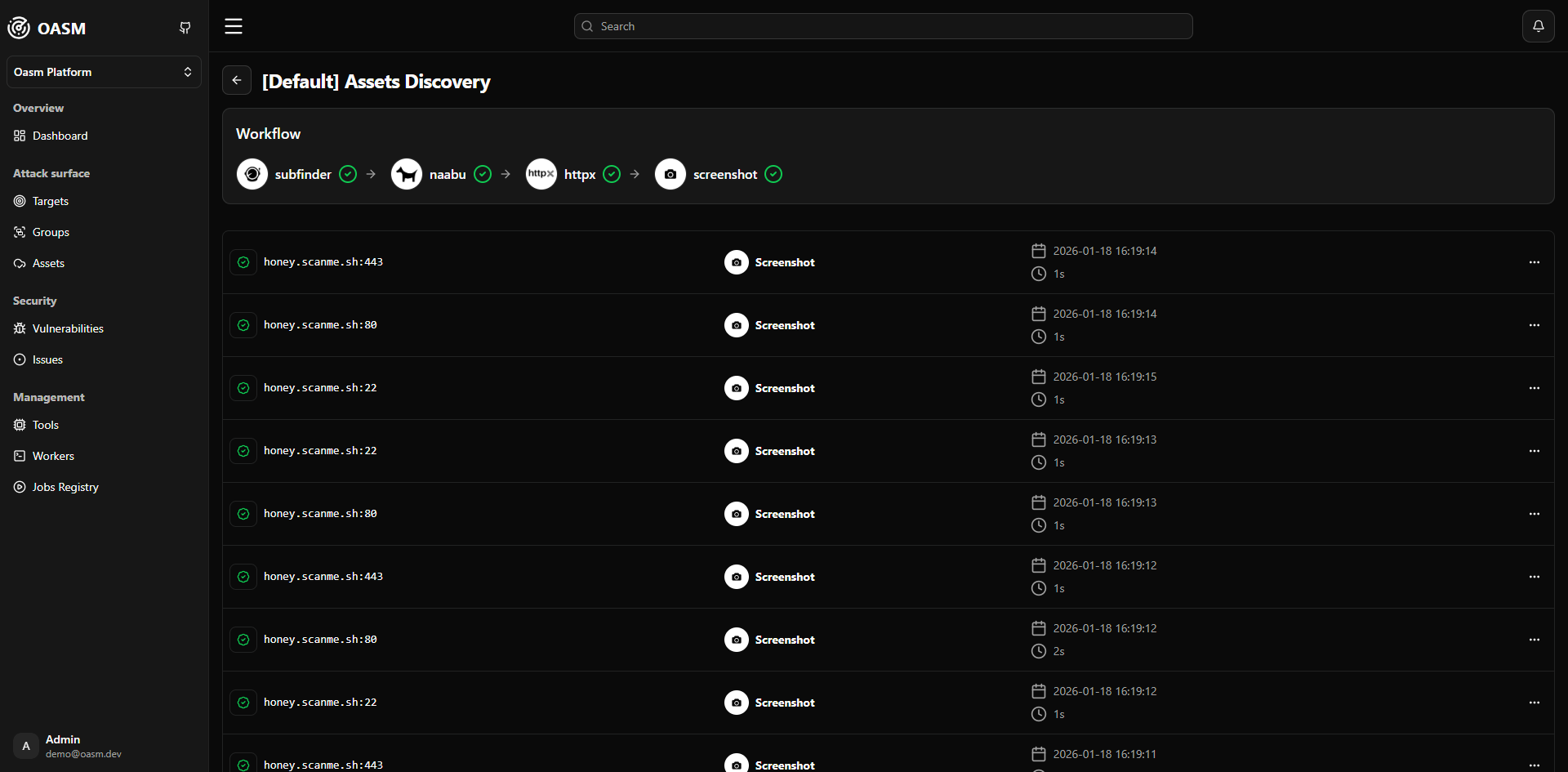Click status check icon for honey.scanme.sh:443 at 16:19:14

coord(243,262)
